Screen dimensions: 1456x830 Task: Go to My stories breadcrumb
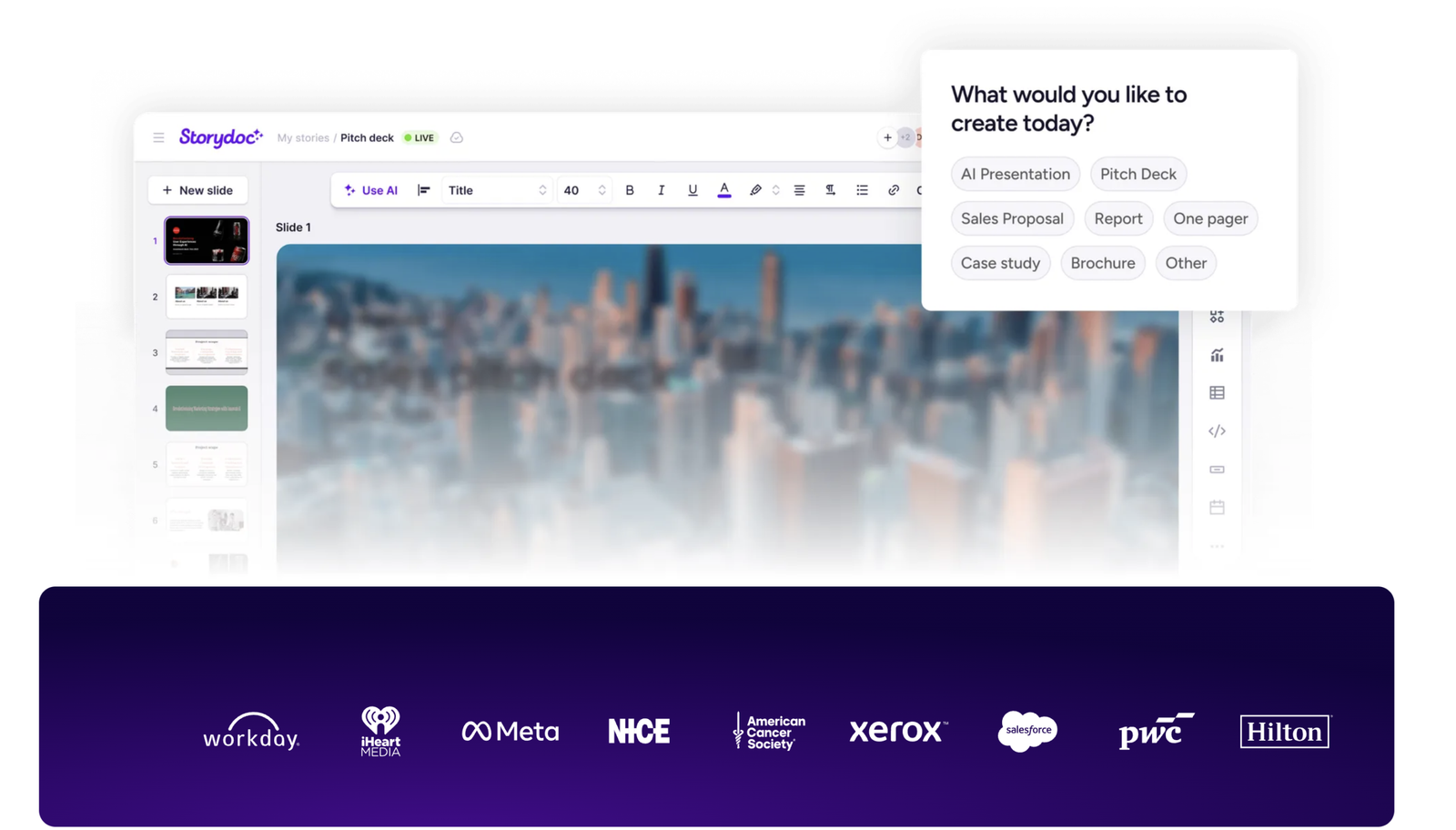click(x=303, y=137)
